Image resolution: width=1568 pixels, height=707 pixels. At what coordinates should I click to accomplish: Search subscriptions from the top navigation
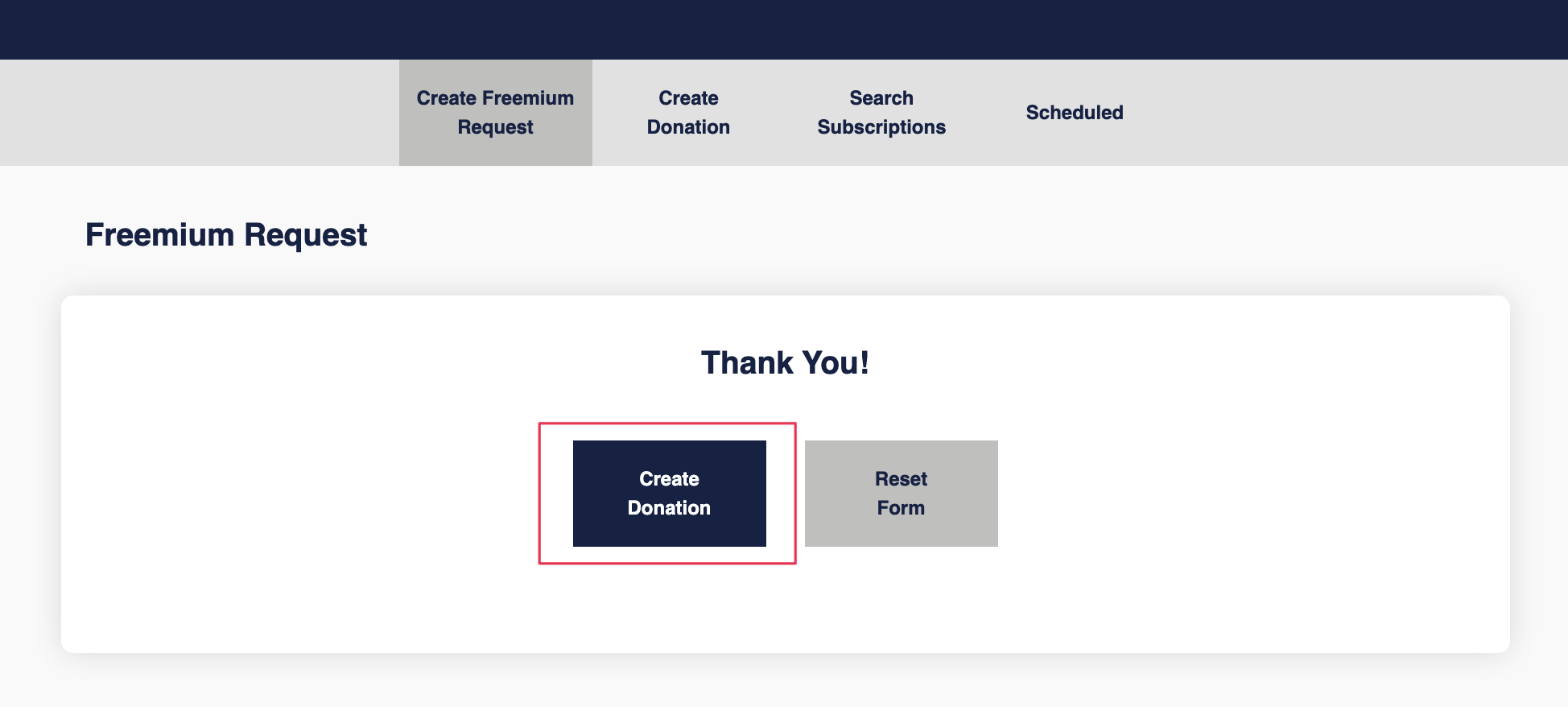pyautogui.click(x=881, y=113)
